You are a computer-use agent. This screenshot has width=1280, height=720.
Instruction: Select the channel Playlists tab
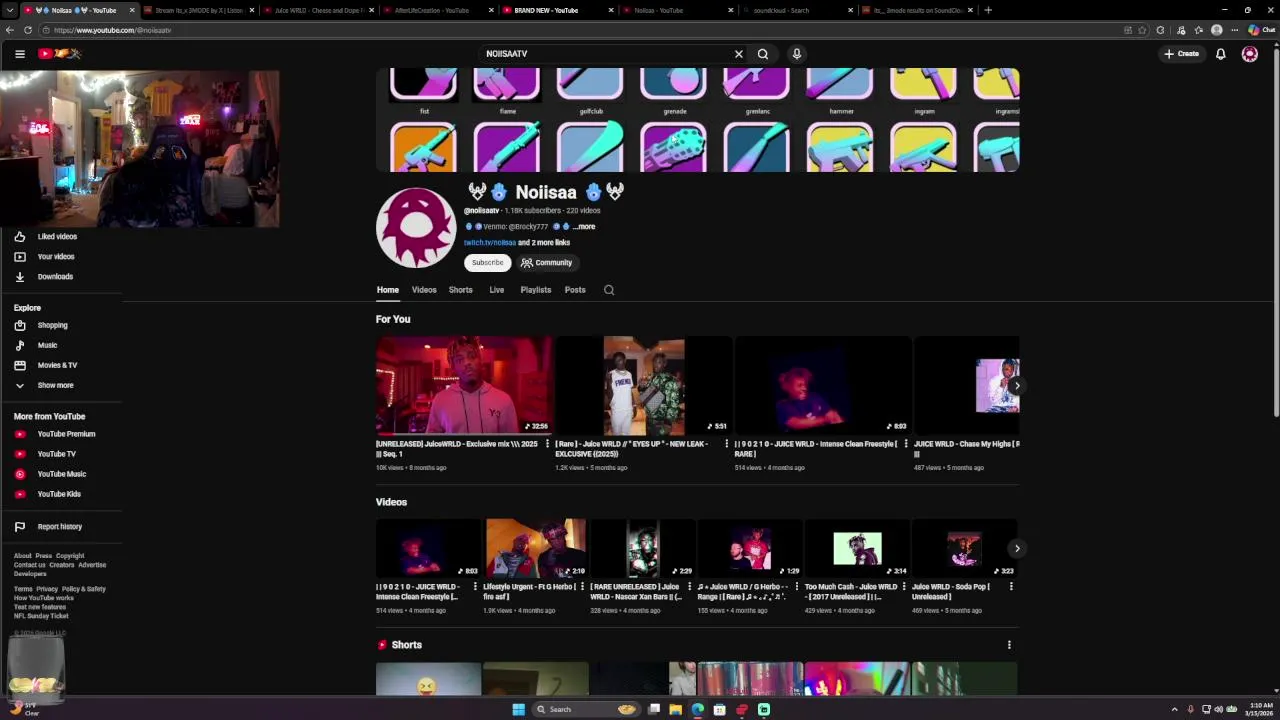tap(535, 290)
